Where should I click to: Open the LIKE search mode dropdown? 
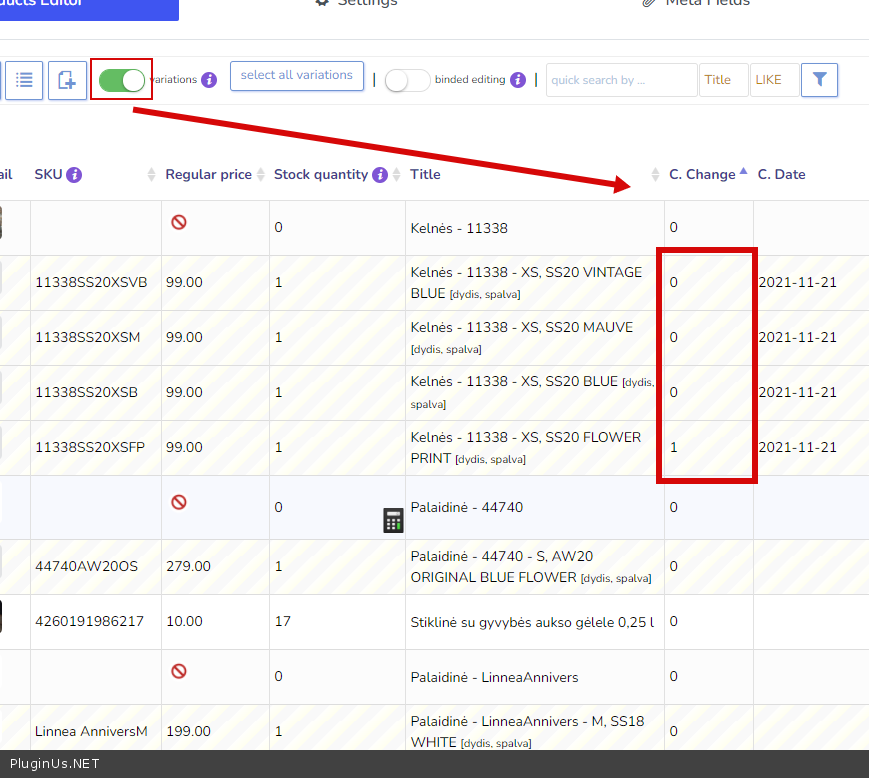pos(773,80)
